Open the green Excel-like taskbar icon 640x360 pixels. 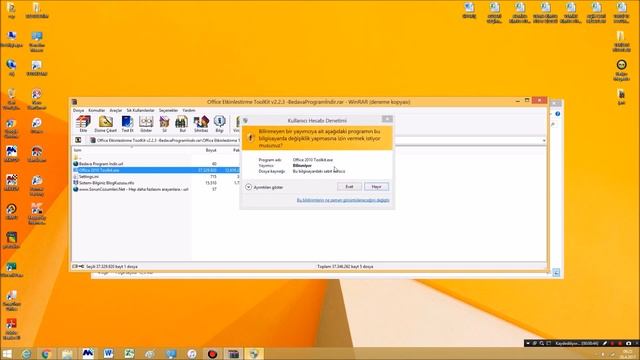click(129, 354)
